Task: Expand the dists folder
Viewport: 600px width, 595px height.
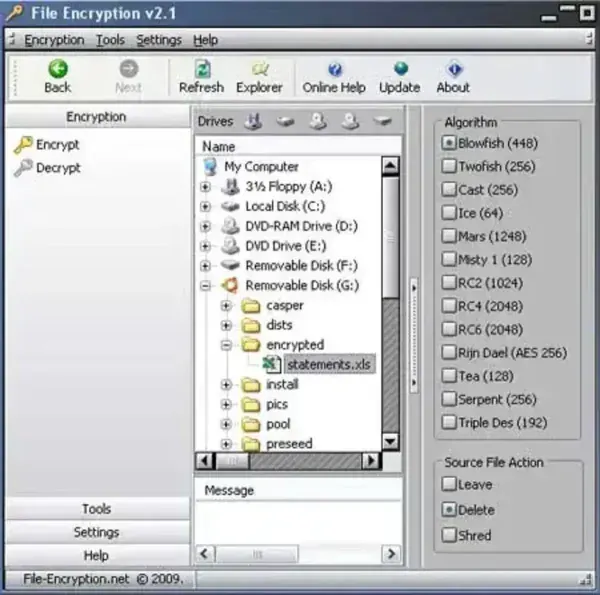Action: click(226, 325)
